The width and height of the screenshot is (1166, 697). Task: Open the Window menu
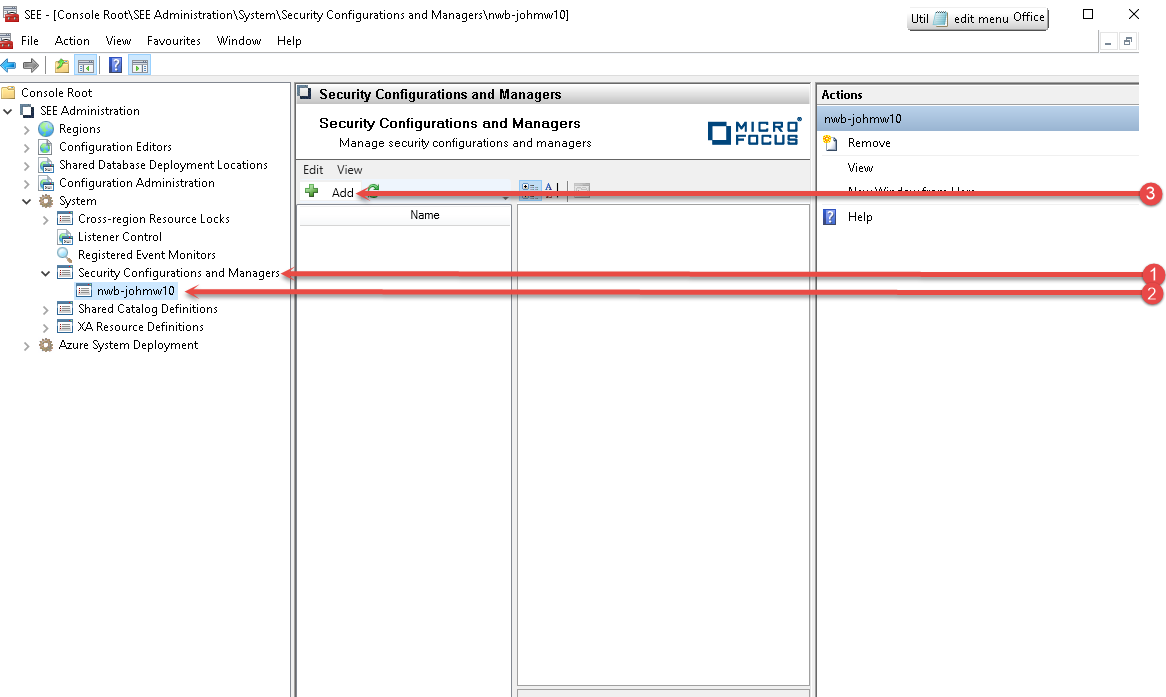point(239,41)
